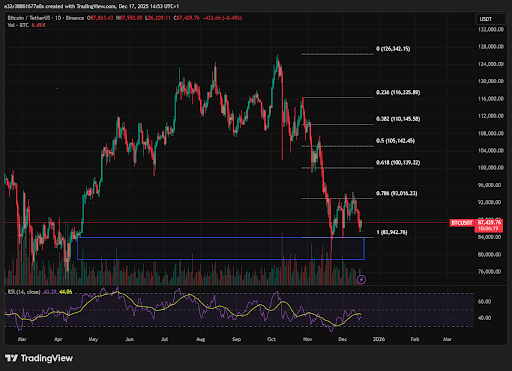Image resolution: width=512 pixels, height=371 pixels.
Task: Click the yellow RSI value 44.06
Action: point(66,292)
